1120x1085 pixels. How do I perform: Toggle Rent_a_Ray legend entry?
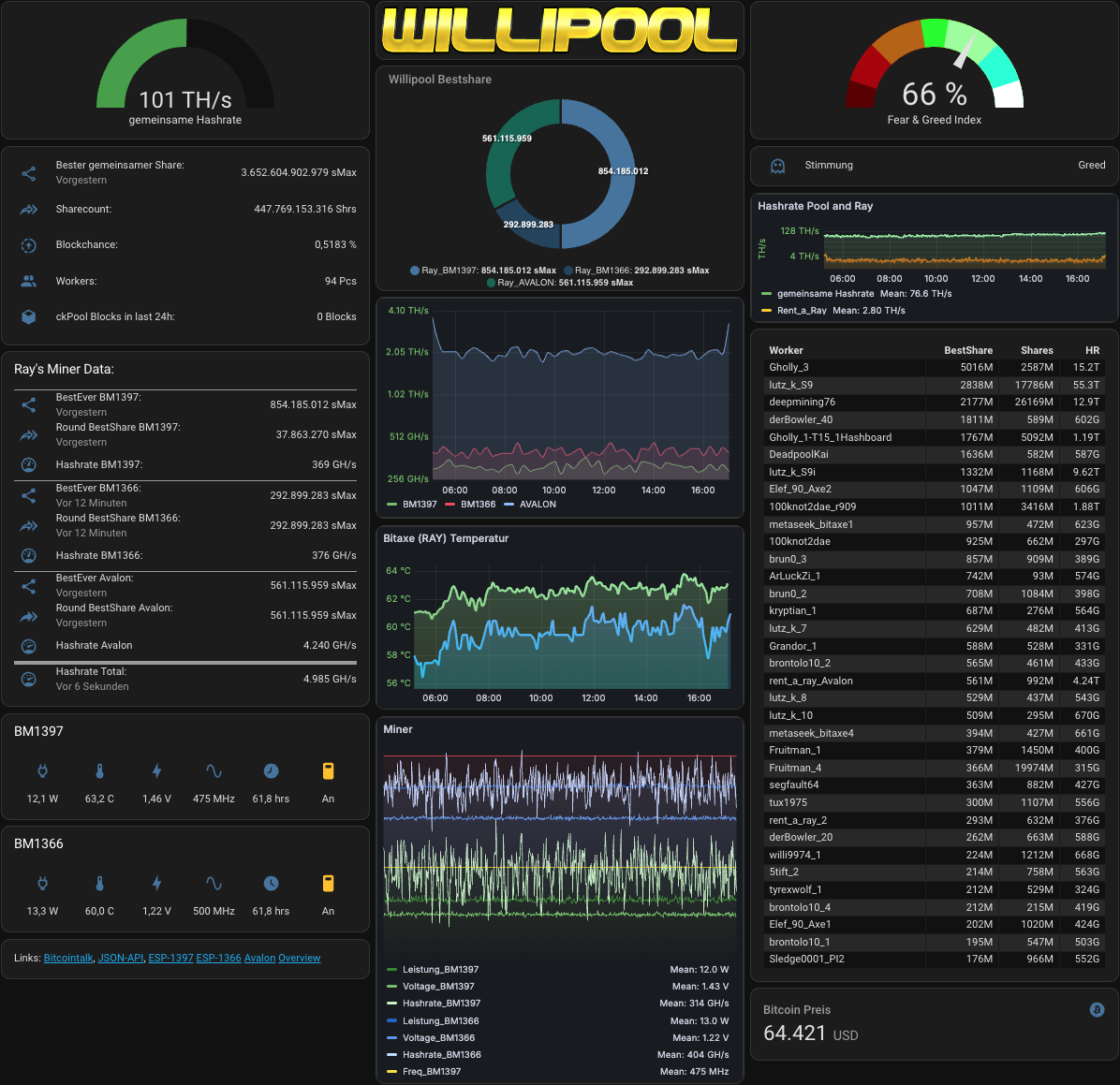793,311
